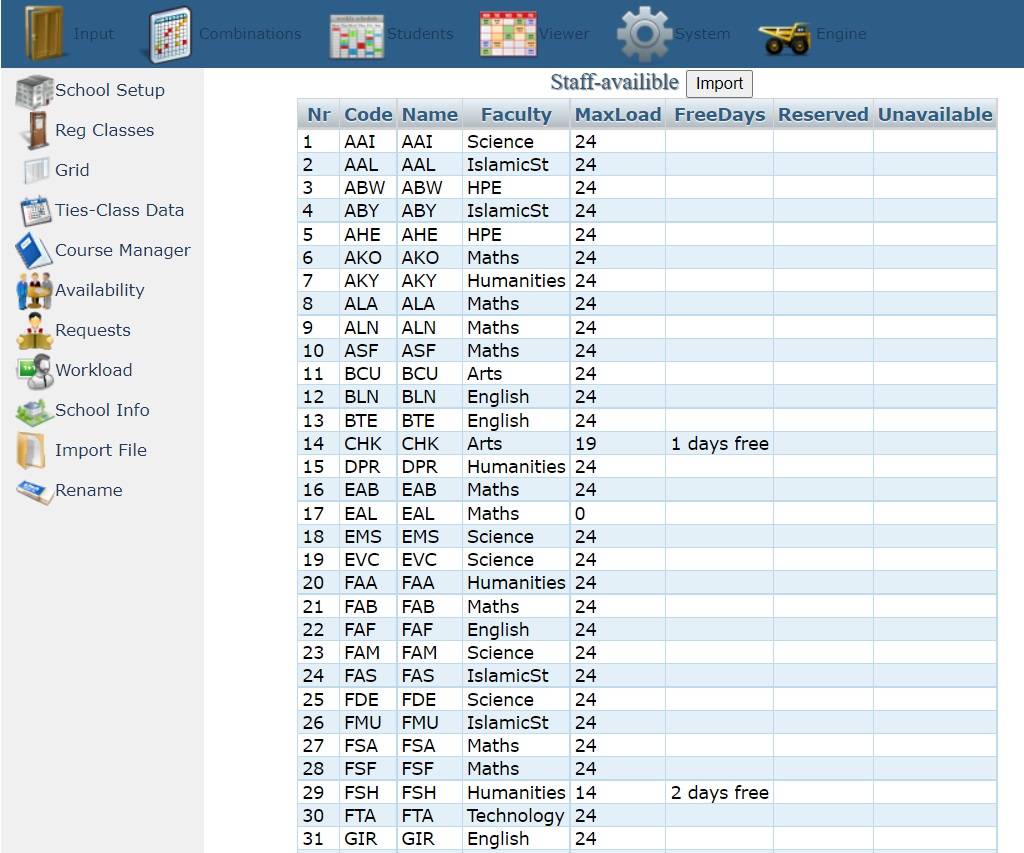This screenshot has height=853, width=1024.
Task: Click the Workload sidebar icon
Action: (34, 371)
